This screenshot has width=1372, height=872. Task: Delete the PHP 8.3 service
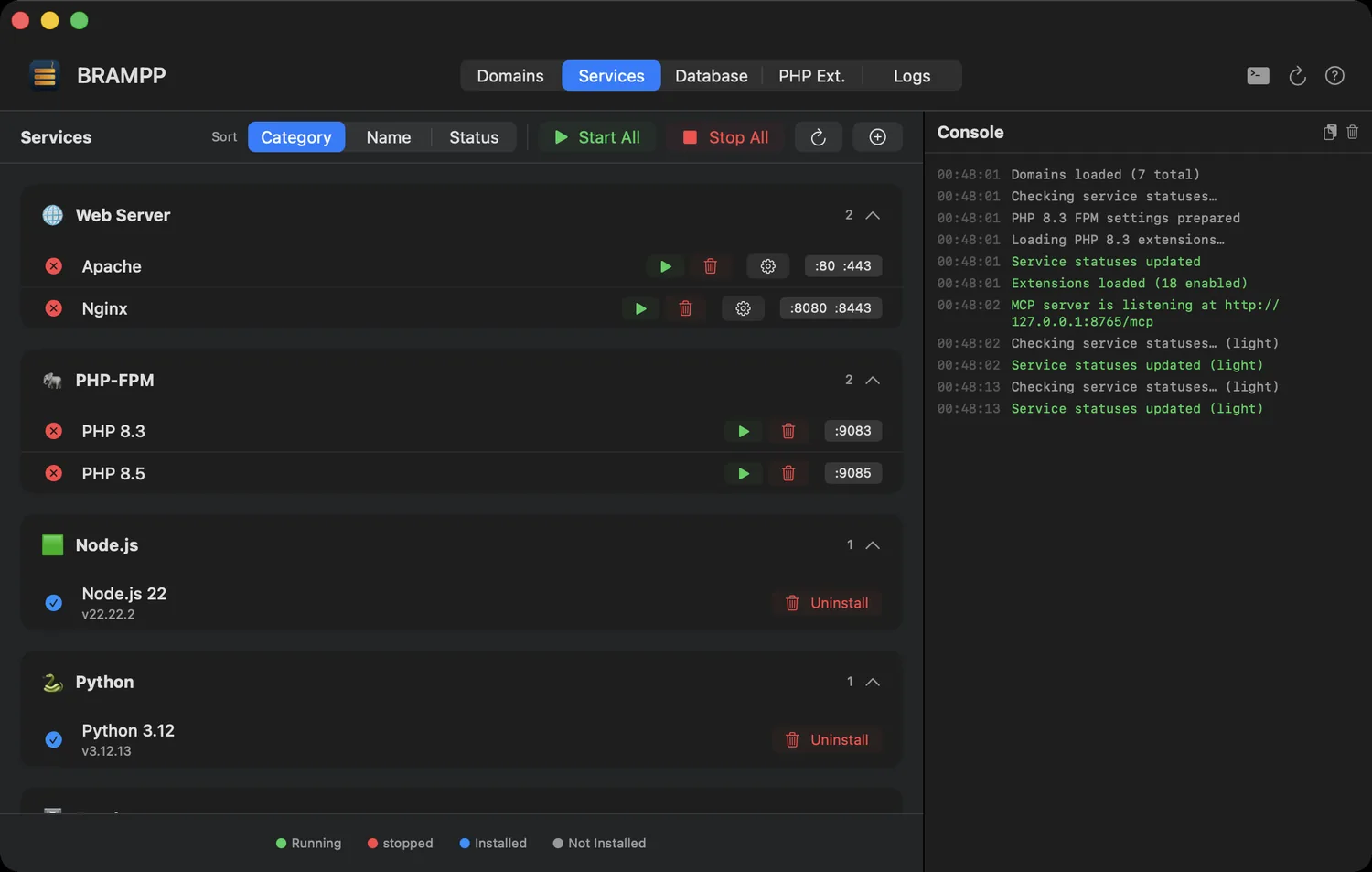click(788, 431)
